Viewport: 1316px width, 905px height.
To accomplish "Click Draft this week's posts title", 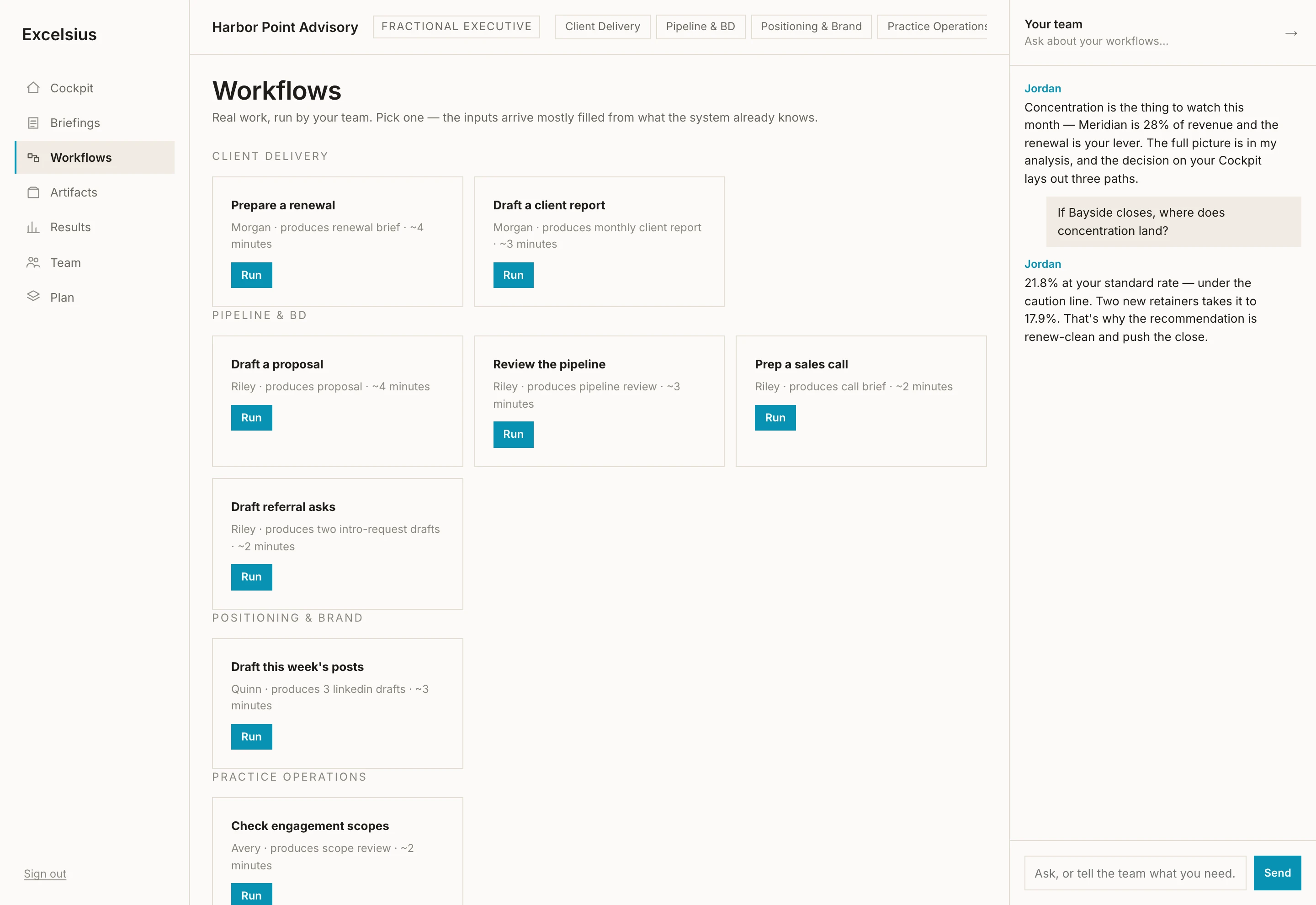I will [297, 667].
